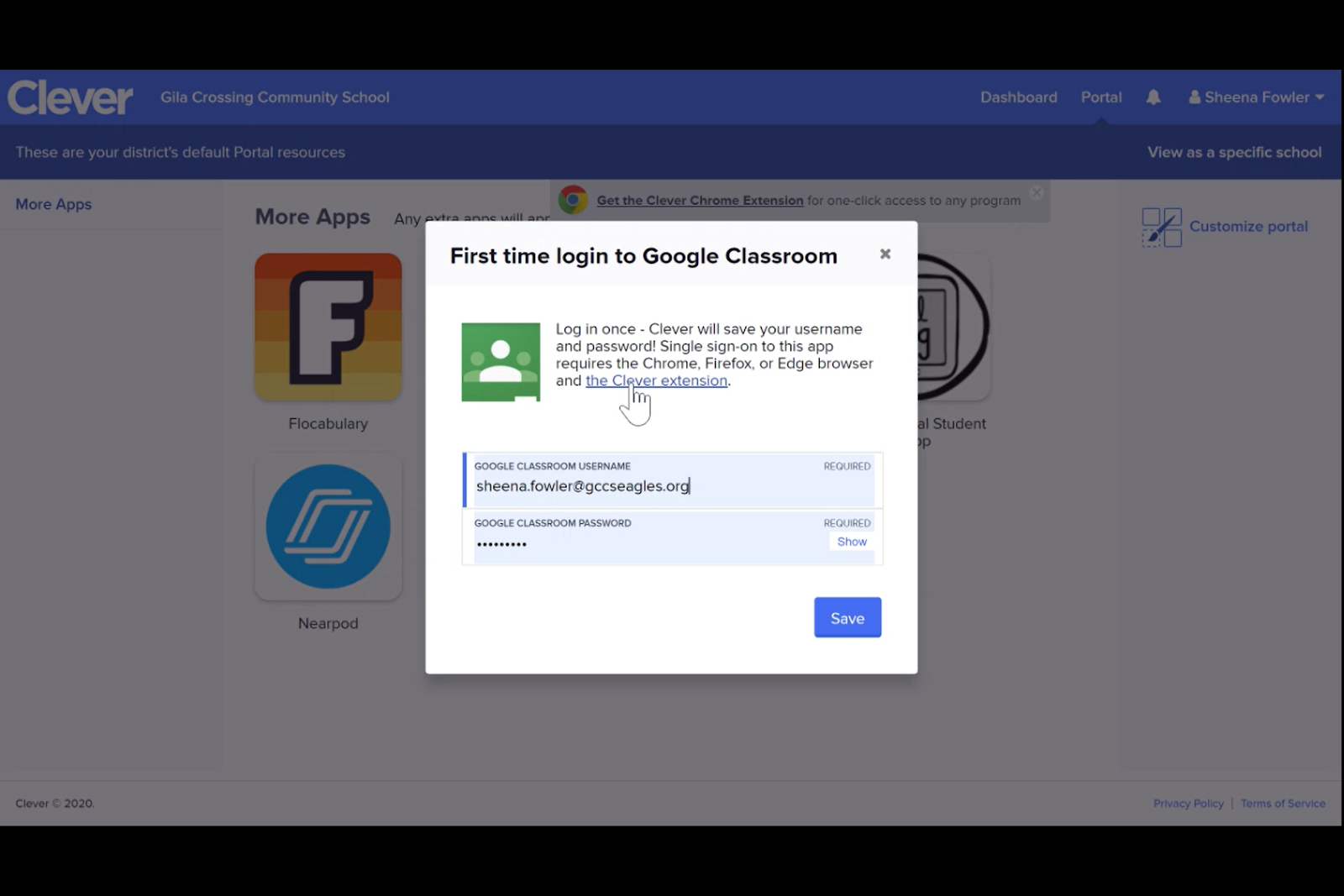Open the notifications bell
This screenshot has width=1344, height=896.
pyautogui.click(x=1153, y=97)
